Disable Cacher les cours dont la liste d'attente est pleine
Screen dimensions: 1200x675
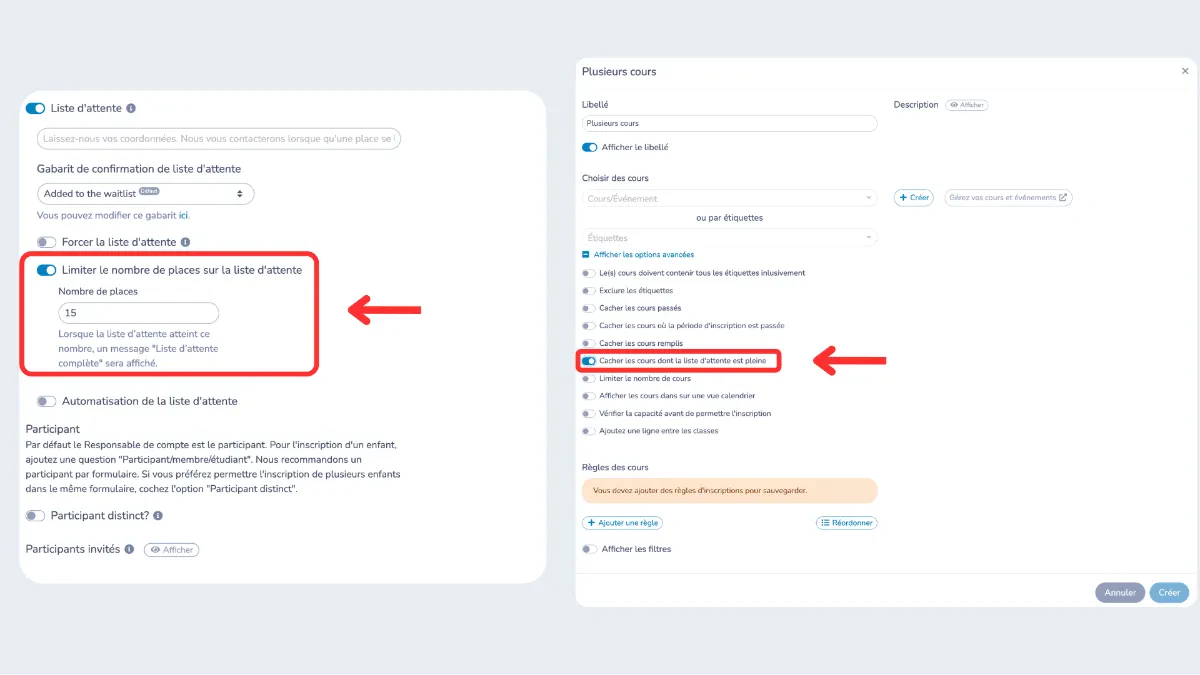[x=589, y=360]
